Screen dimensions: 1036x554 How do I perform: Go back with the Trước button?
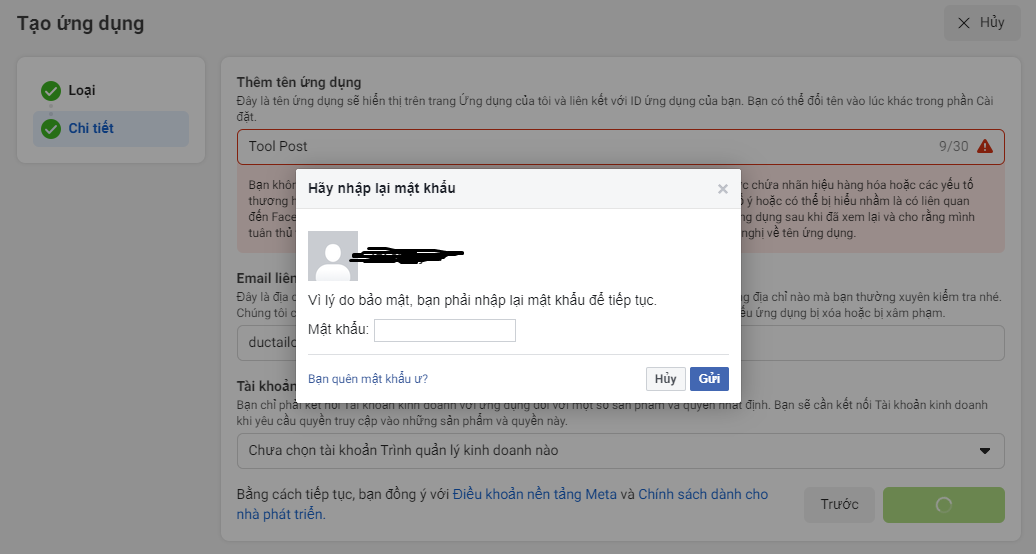[x=839, y=505]
